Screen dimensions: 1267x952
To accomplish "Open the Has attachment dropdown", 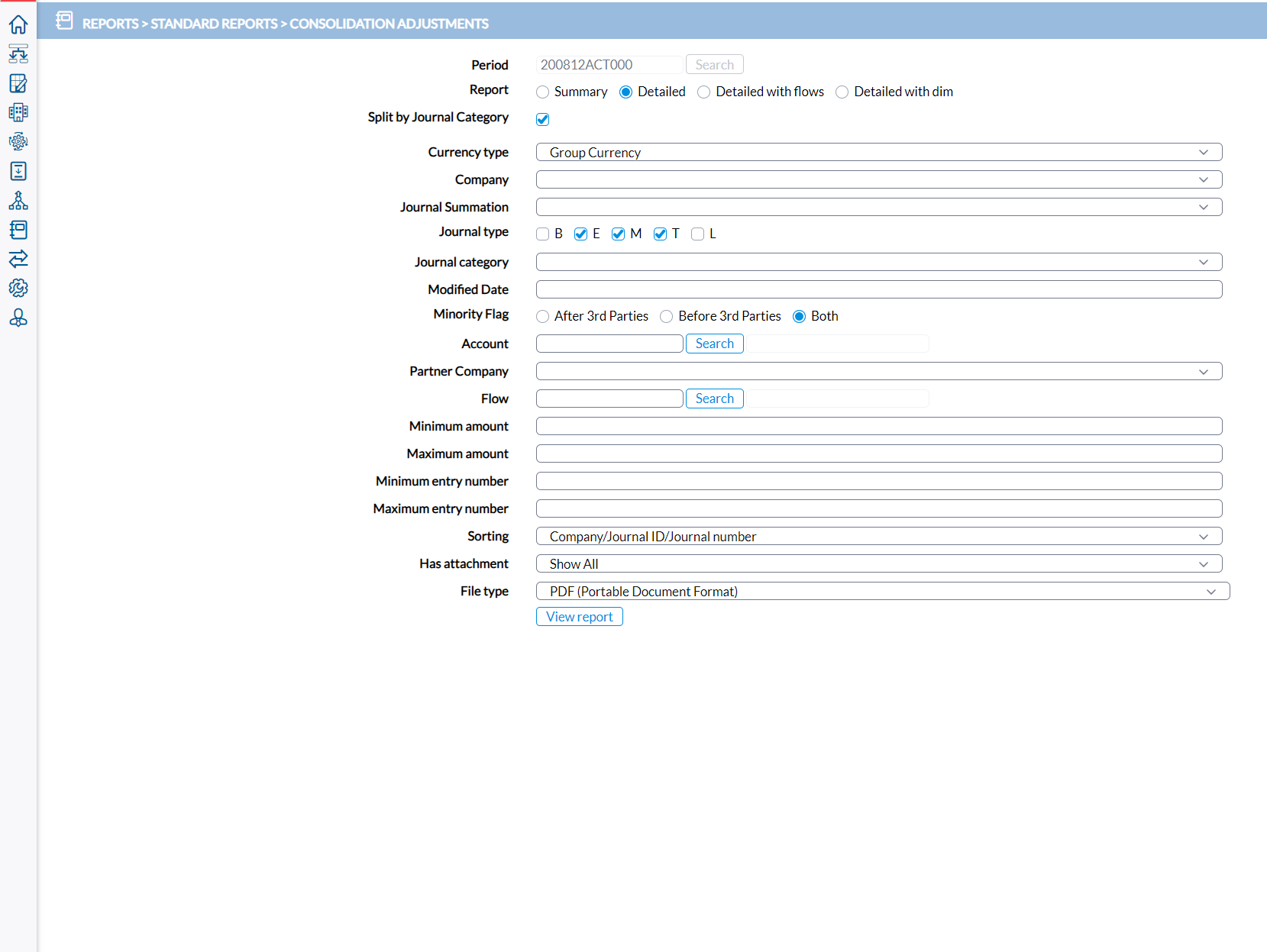I will pyautogui.click(x=879, y=563).
